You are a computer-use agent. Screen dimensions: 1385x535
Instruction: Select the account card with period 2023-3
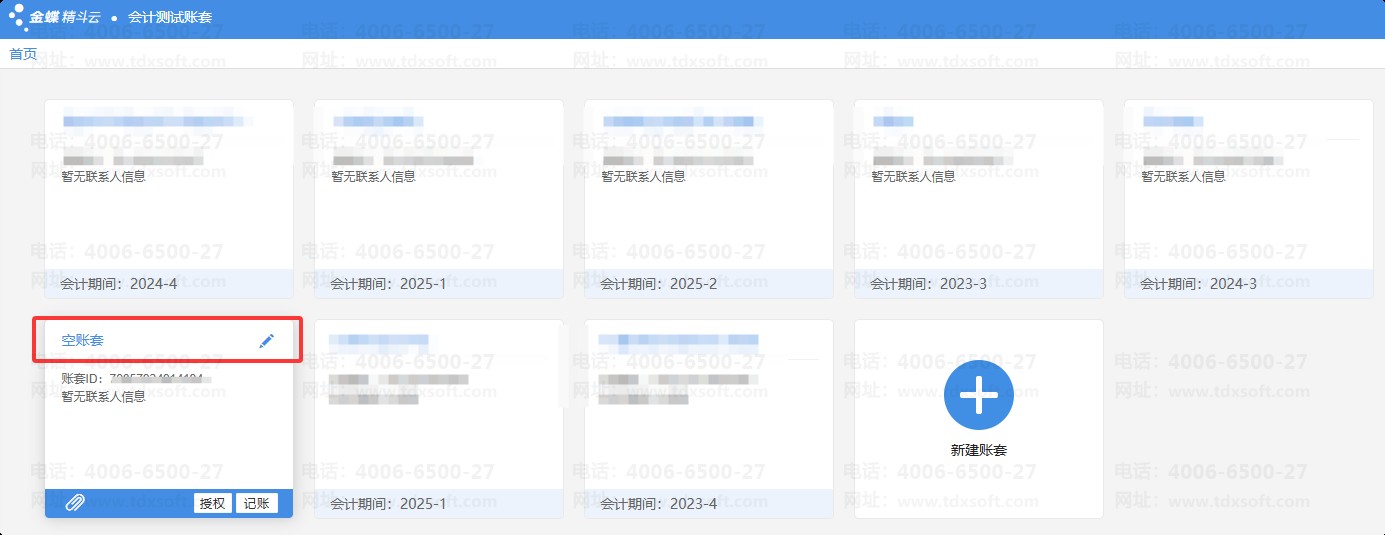point(978,198)
